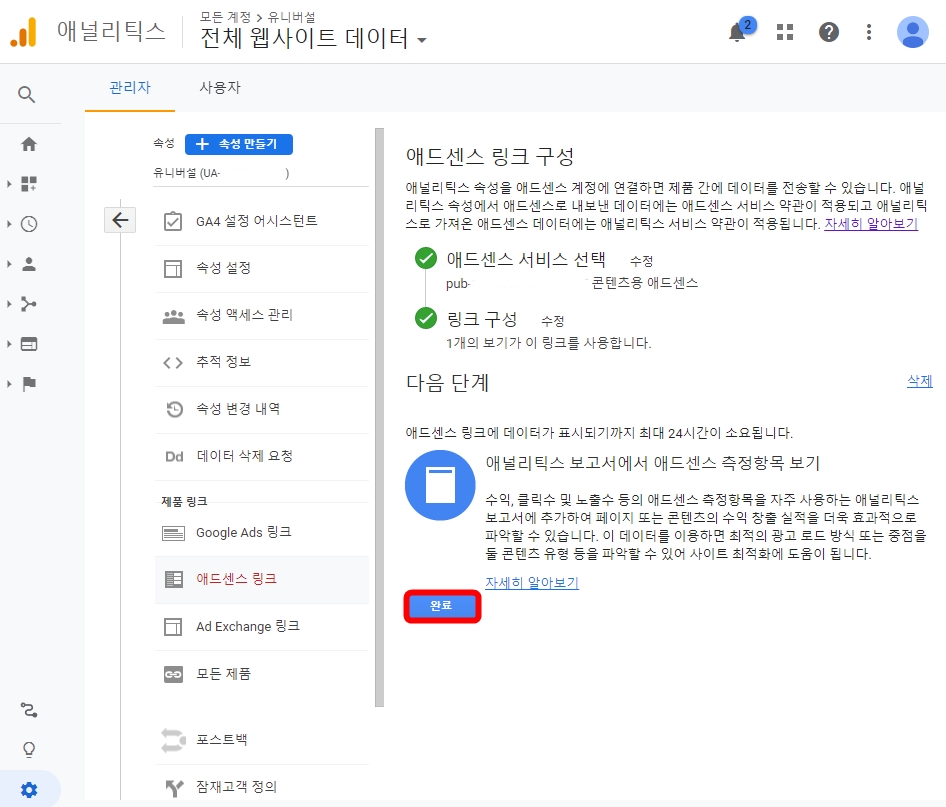This screenshot has width=946, height=807.
Task: Collapse the admin panel with back arrow
Action: coord(120,219)
